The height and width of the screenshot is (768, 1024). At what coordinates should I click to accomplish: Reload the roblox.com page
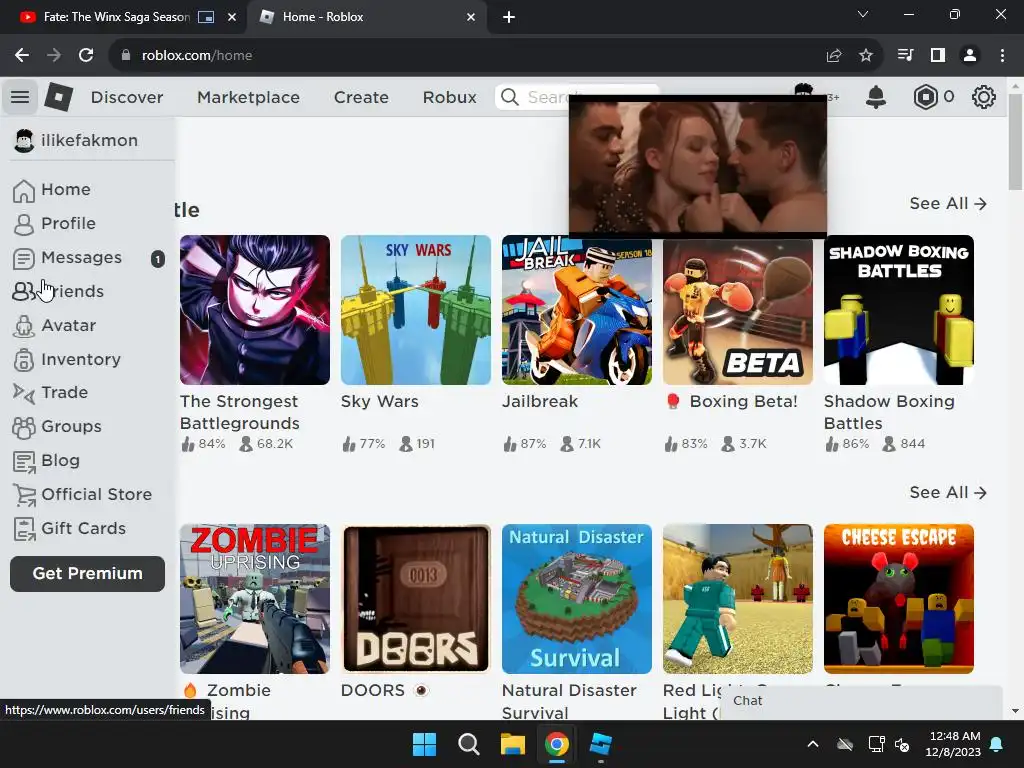coord(86,56)
